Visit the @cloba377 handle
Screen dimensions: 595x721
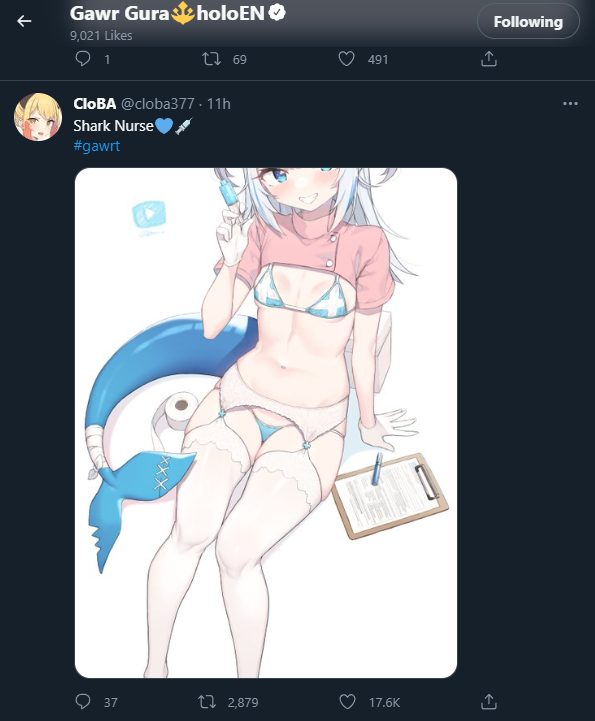[158, 104]
